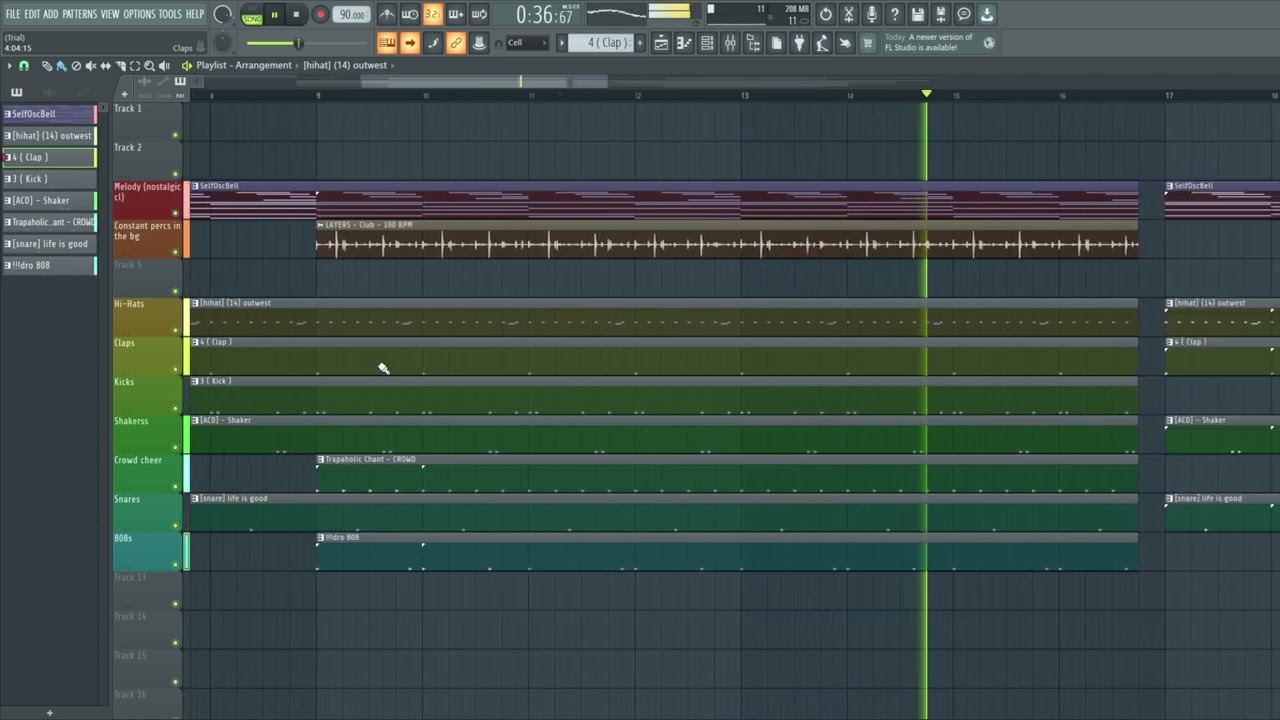This screenshot has height=720, width=1280.
Task: Toggle wait for input before playing
Action: [x=410, y=15]
